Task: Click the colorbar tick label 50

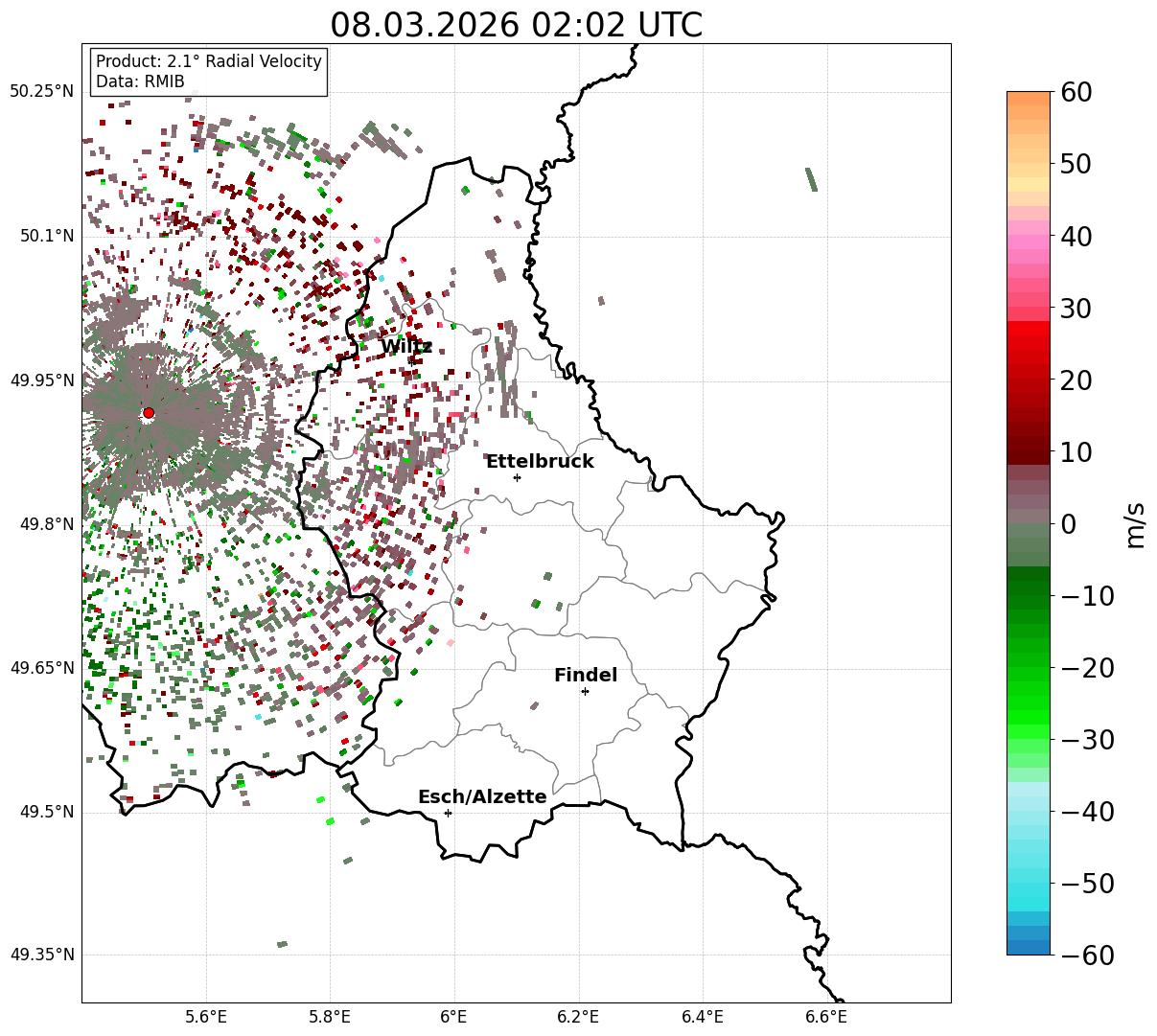Action: point(1077,165)
